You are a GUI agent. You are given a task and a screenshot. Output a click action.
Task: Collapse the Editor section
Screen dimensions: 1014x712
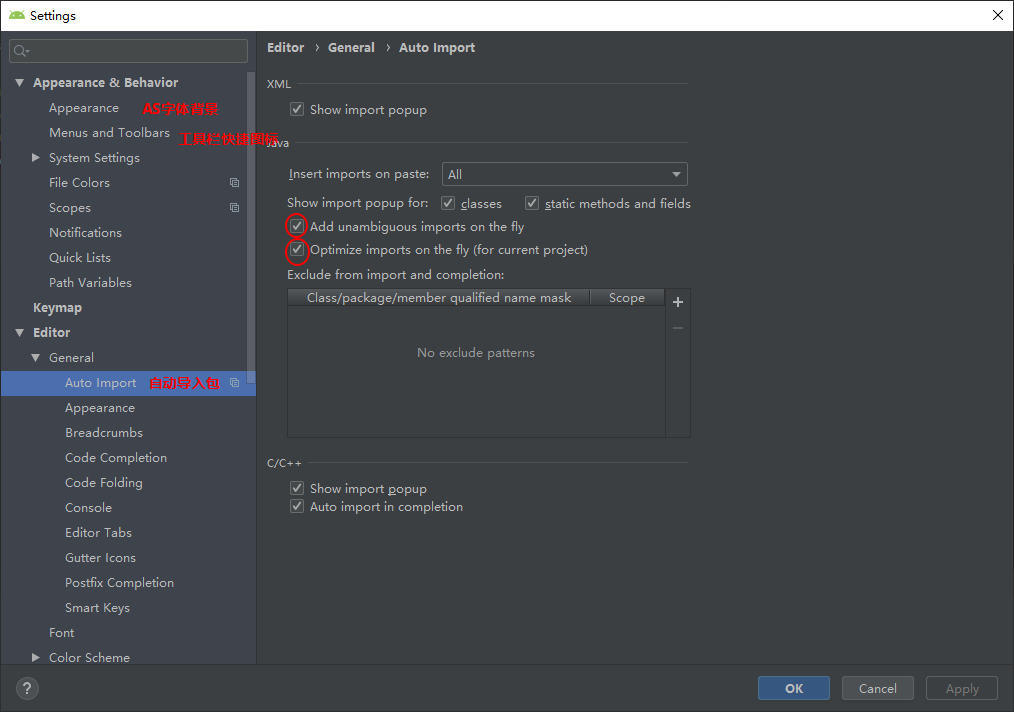pos(19,332)
